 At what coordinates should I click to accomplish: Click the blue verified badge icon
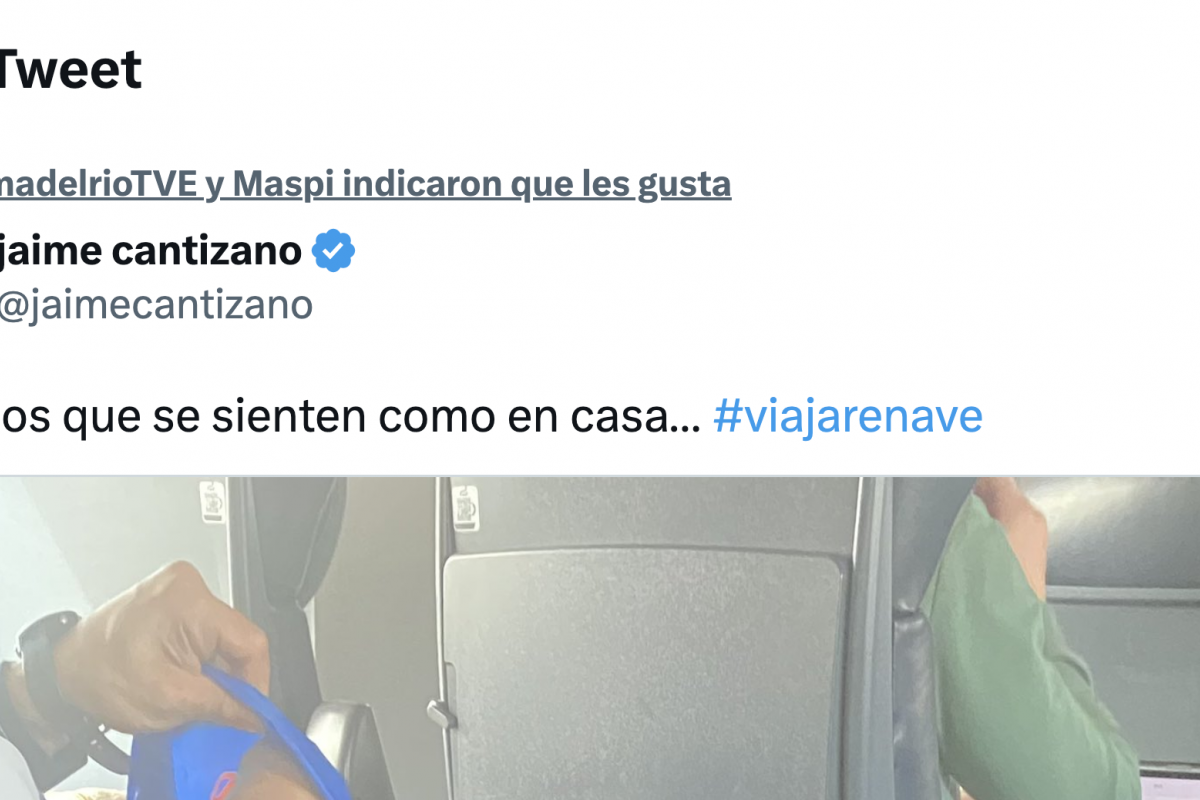(334, 251)
